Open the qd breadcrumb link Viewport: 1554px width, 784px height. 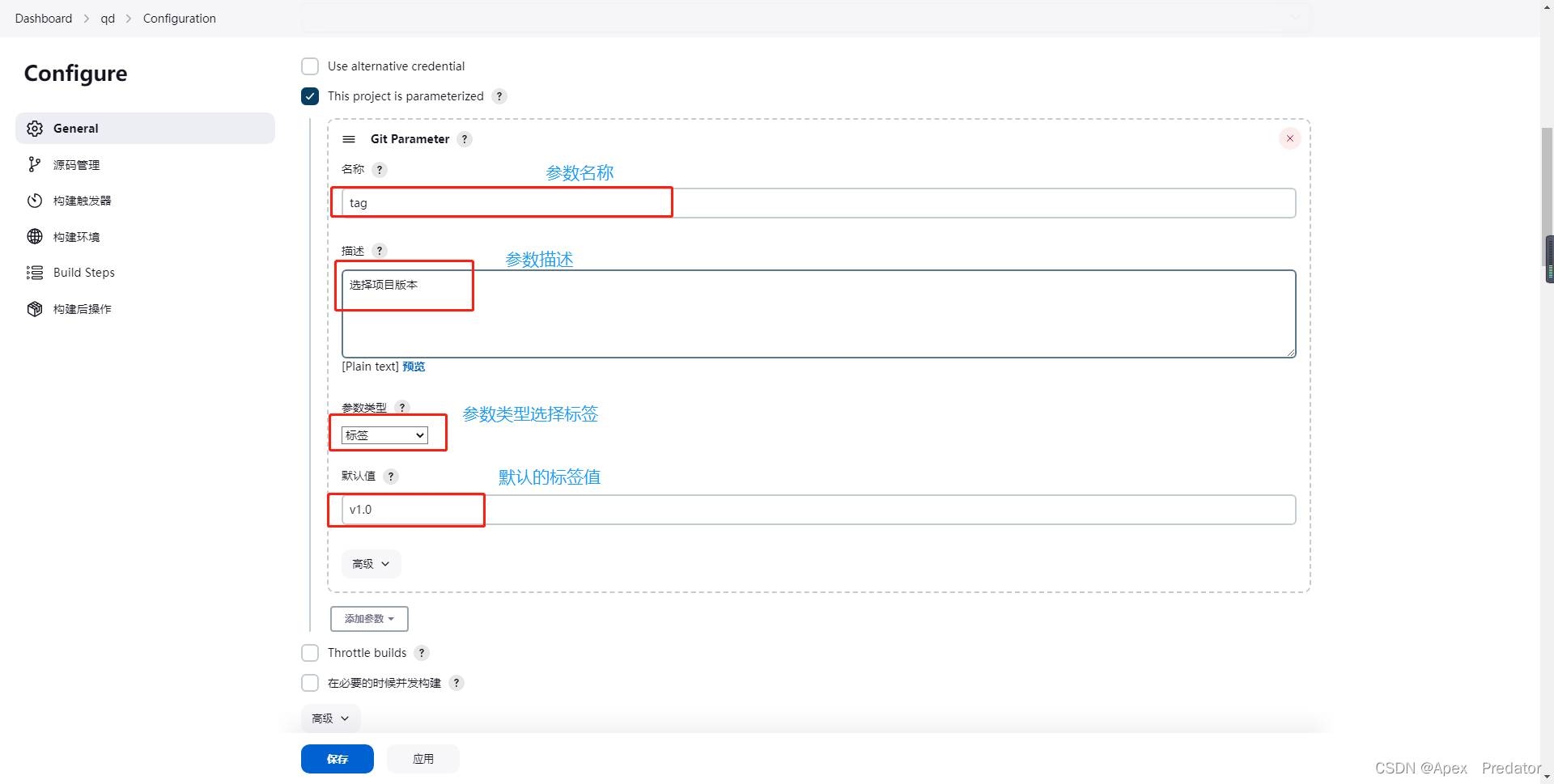(x=108, y=19)
